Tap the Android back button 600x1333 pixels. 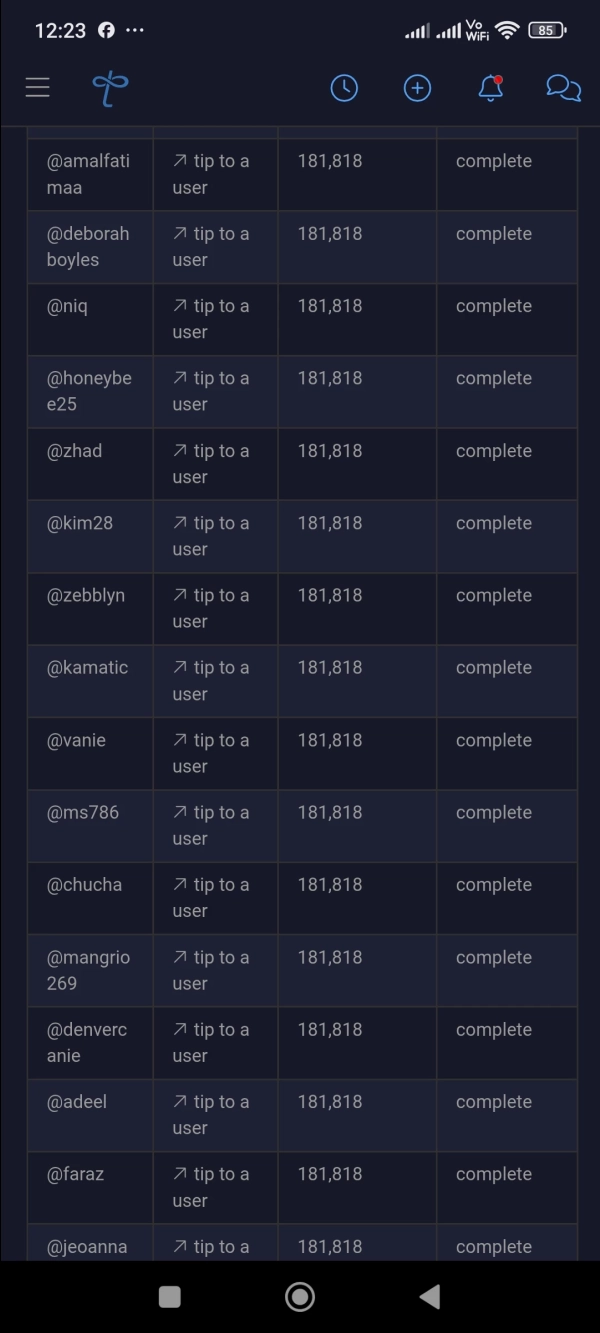(430, 1297)
